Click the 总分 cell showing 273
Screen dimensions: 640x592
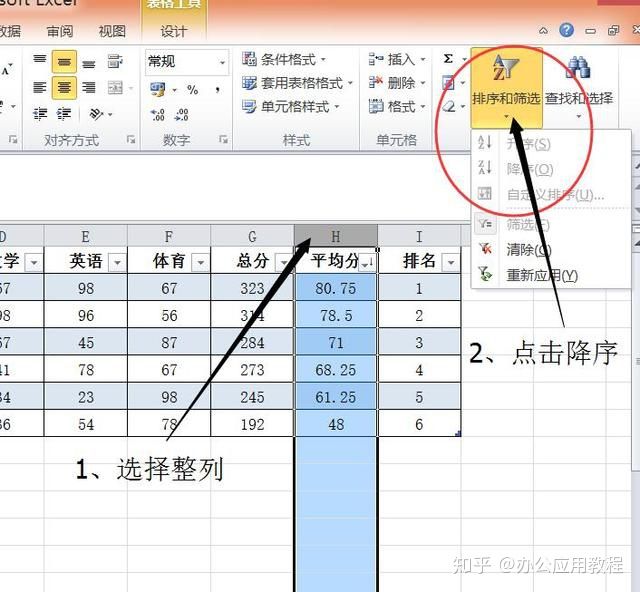[252, 370]
